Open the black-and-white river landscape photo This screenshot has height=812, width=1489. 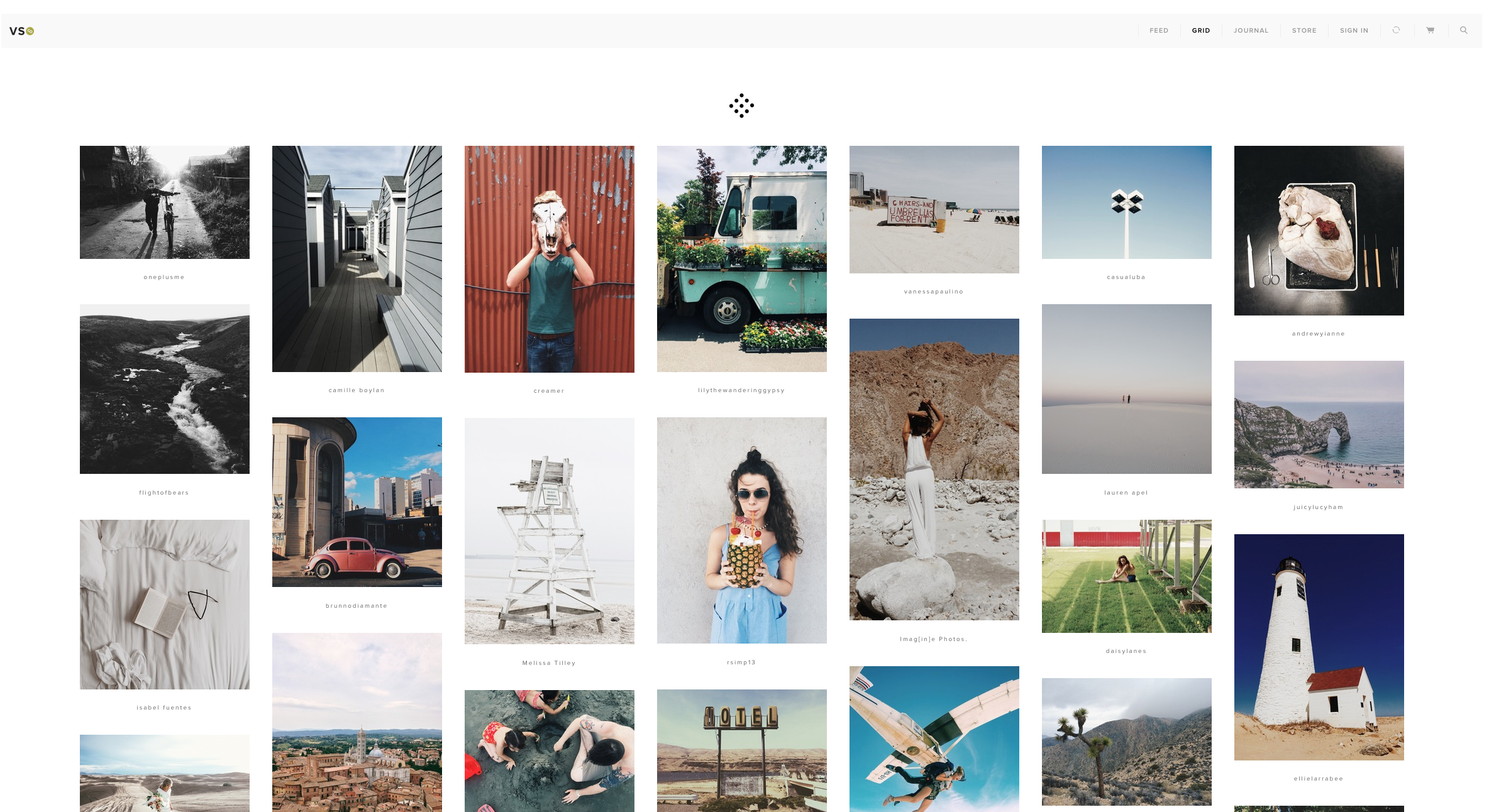pyautogui.click(x=164, y=388)
